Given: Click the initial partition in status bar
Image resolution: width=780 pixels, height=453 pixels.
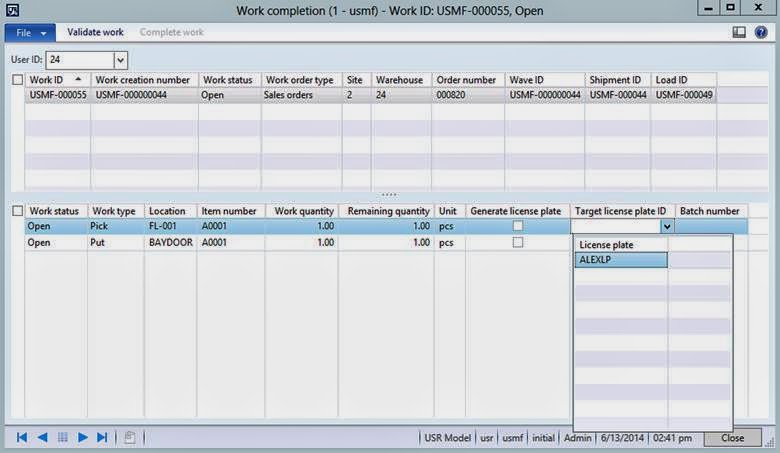Looking at the screenshot, I should coord(543,438).
